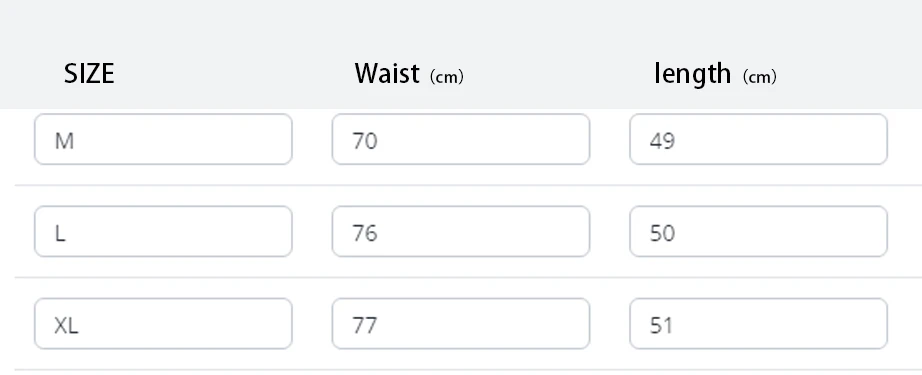Edit the length value for size L
This screenshot has width=922, height=375.
click(x=758, y=232)
